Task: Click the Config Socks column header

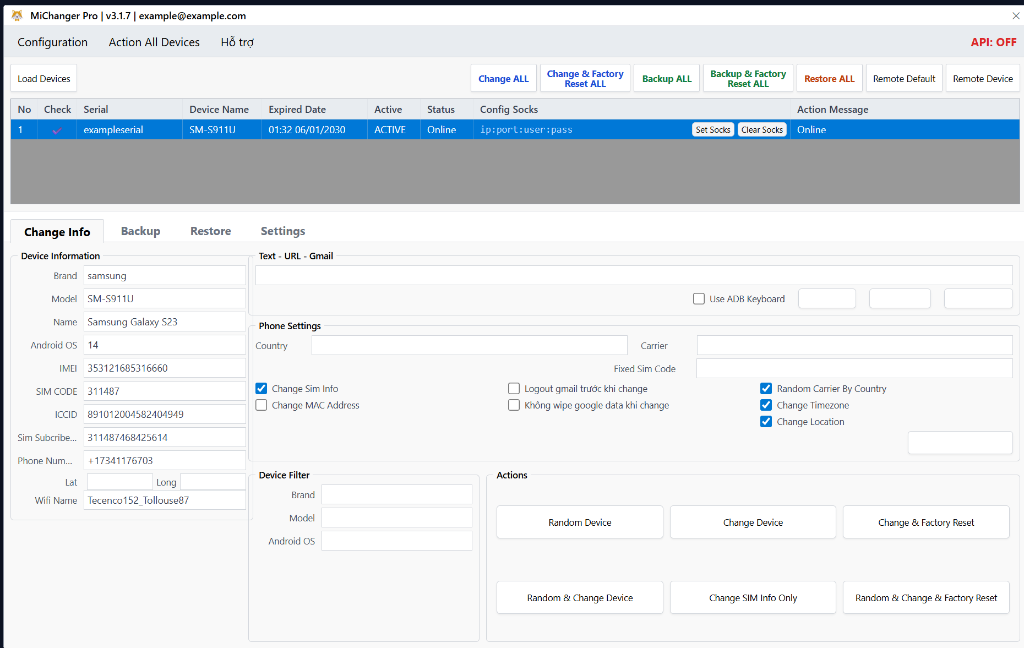Action: [632, 109]
